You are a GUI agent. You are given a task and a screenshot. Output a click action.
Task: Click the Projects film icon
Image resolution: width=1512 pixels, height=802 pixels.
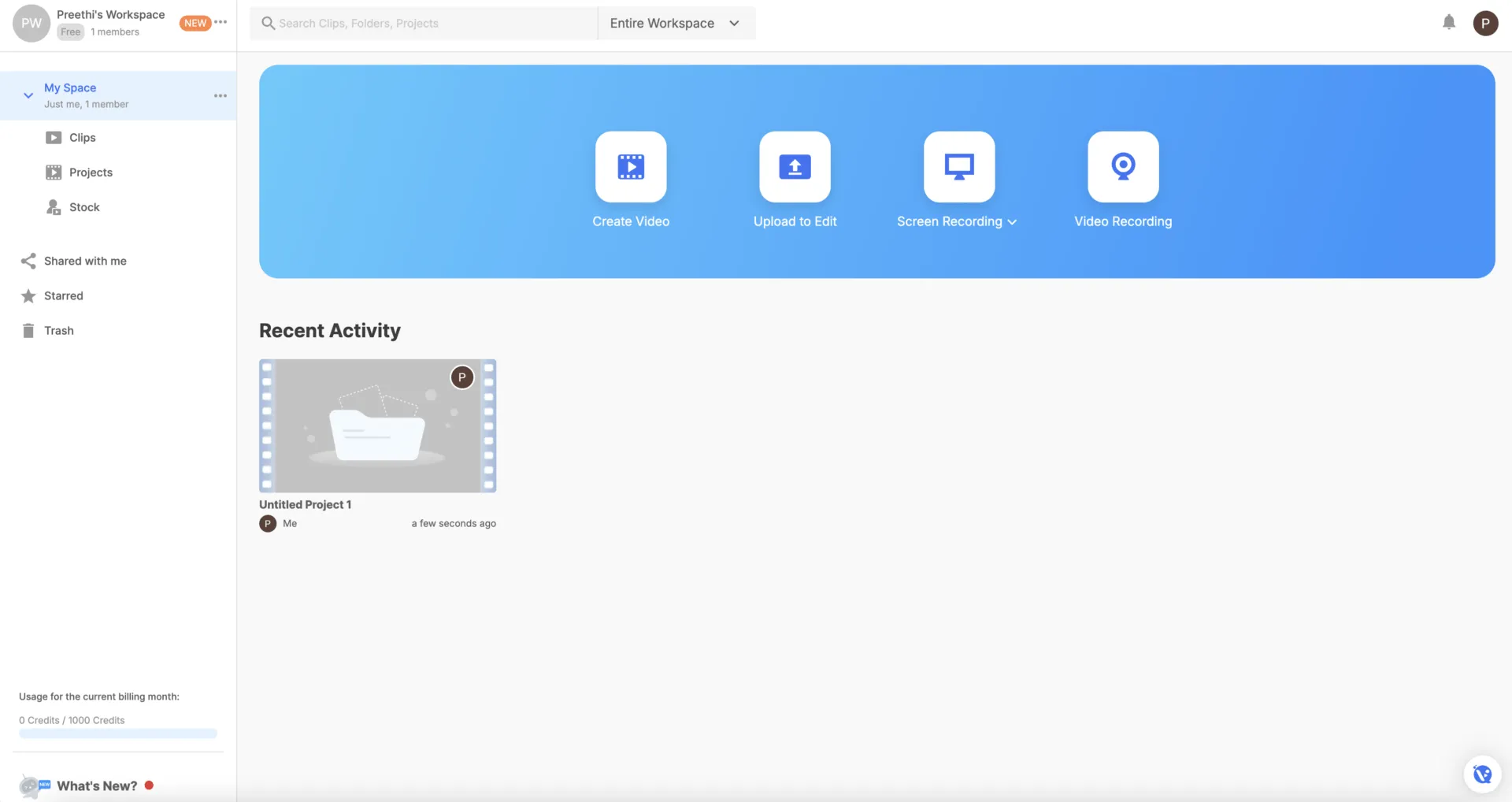pyautogui.click(x=54, y=172)
